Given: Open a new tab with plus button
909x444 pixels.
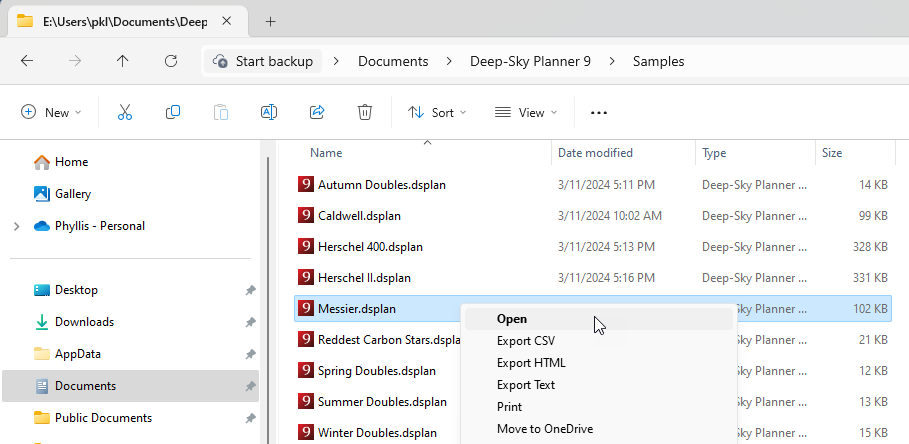Looking at the screenshot, I should click(x=270, y=21).
